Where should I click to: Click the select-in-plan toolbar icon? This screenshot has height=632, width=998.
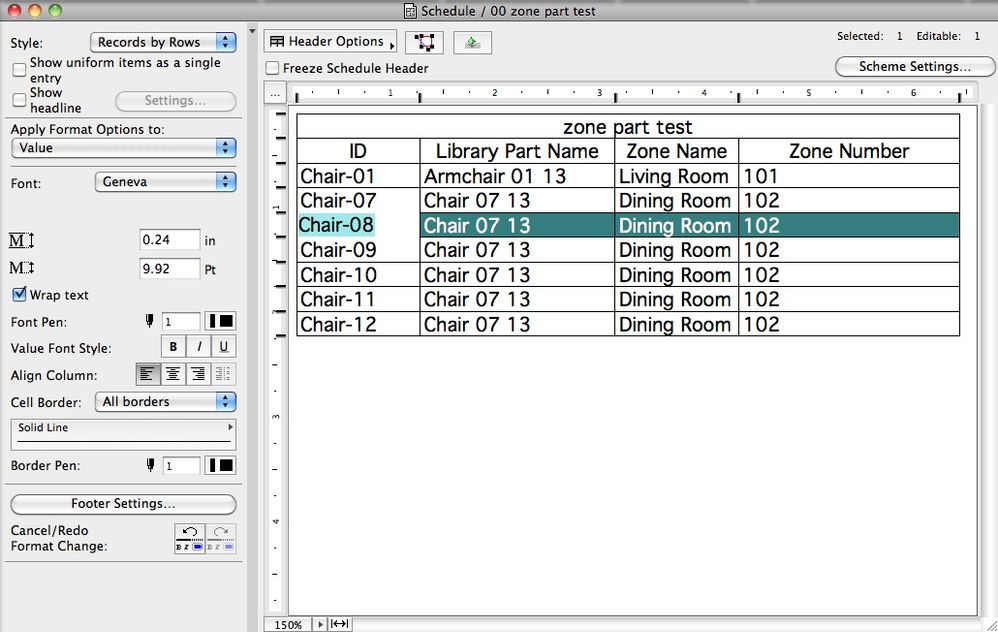[424, 43]
